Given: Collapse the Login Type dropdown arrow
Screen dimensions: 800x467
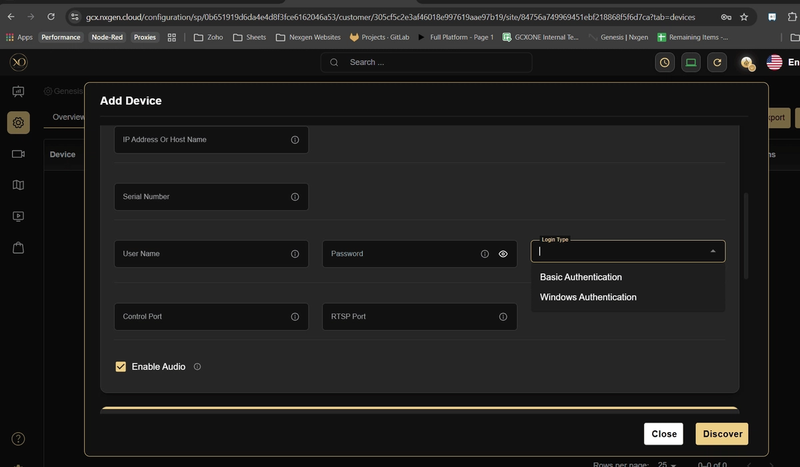Looking at the screenshot, I should (713, 251).
